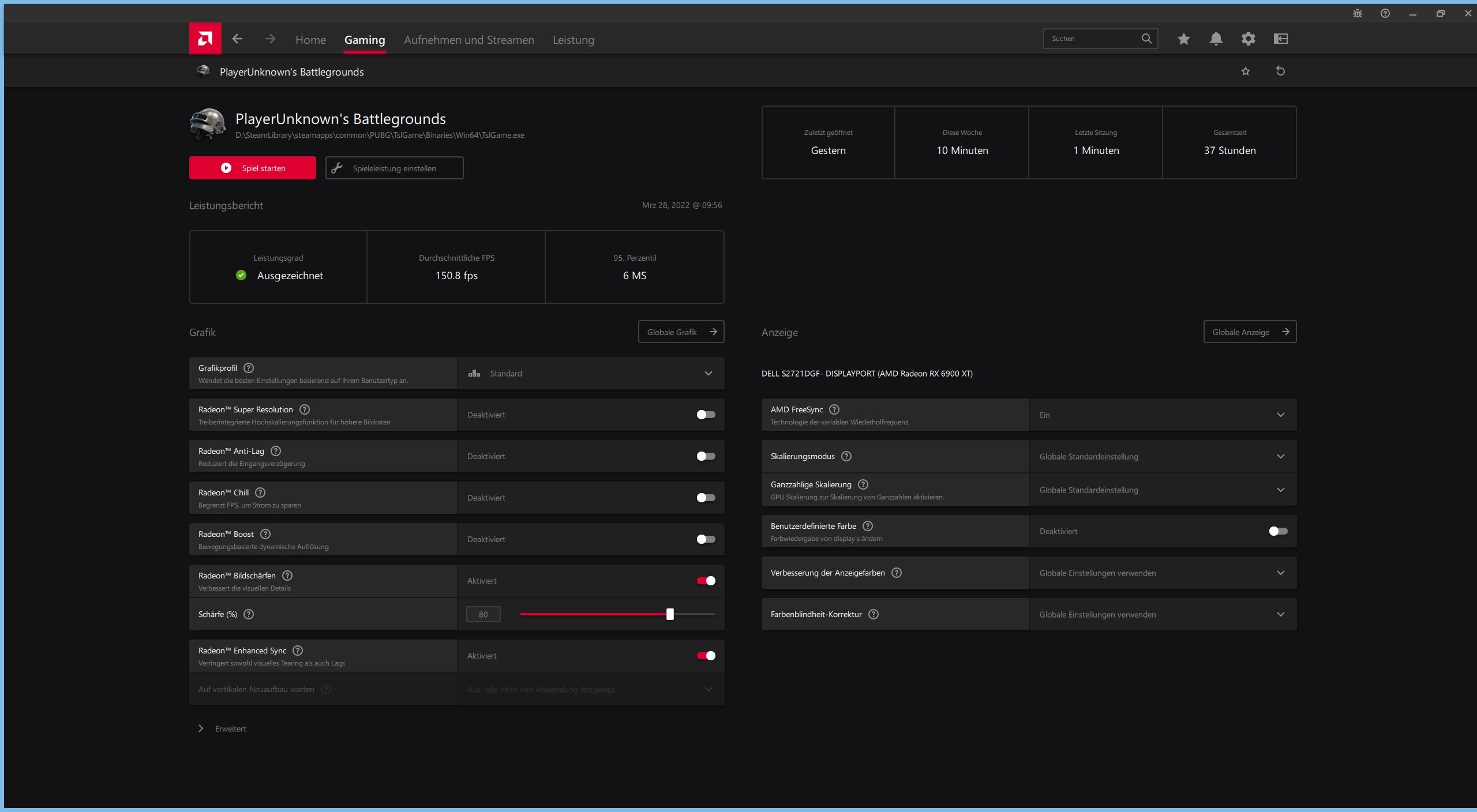This screenshot has width=1477, height=812.
Task: Open the bug report icon in the title bar
Action: tap(1358, 13)
